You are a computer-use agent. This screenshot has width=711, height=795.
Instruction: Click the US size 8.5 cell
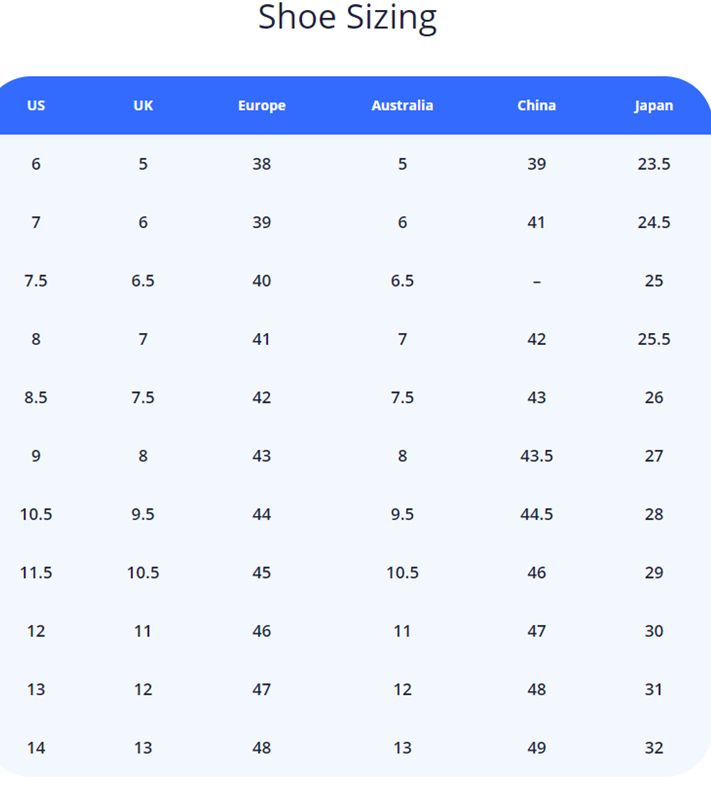36,398
